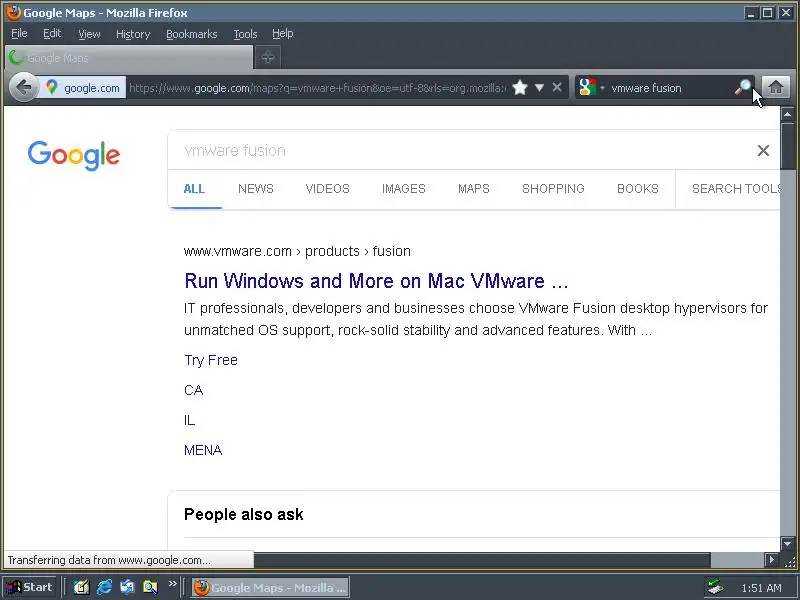Minimize the Firefox window

(751, 13)
